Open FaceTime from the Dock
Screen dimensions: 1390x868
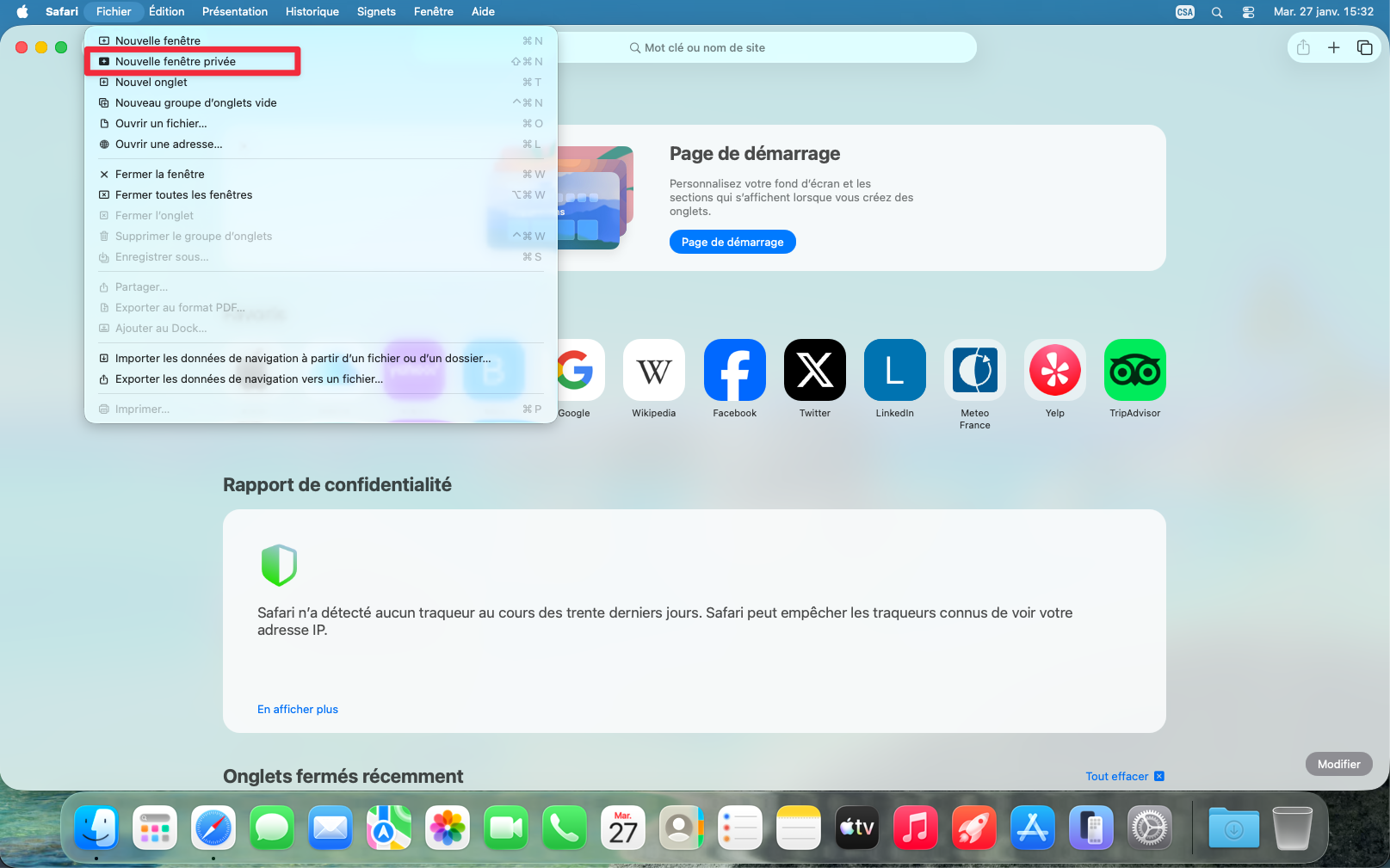(506, 828)
